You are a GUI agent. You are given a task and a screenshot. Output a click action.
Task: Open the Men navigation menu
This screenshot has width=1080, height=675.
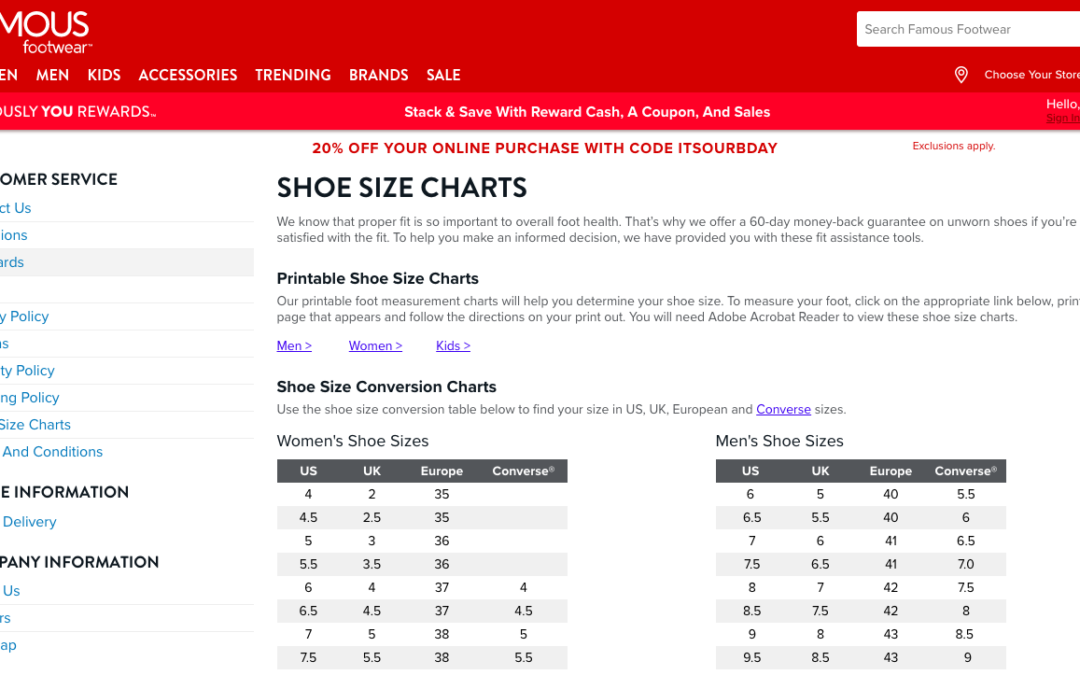tap(53, 75)
